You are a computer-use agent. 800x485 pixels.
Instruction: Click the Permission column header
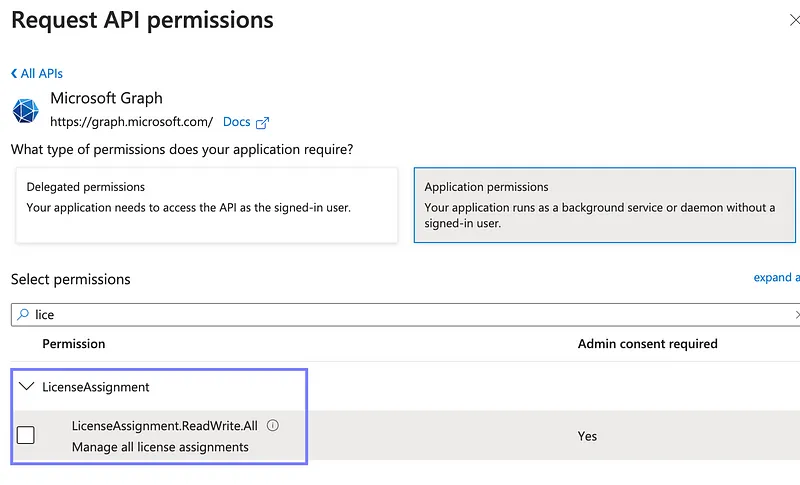click(73, 344)
